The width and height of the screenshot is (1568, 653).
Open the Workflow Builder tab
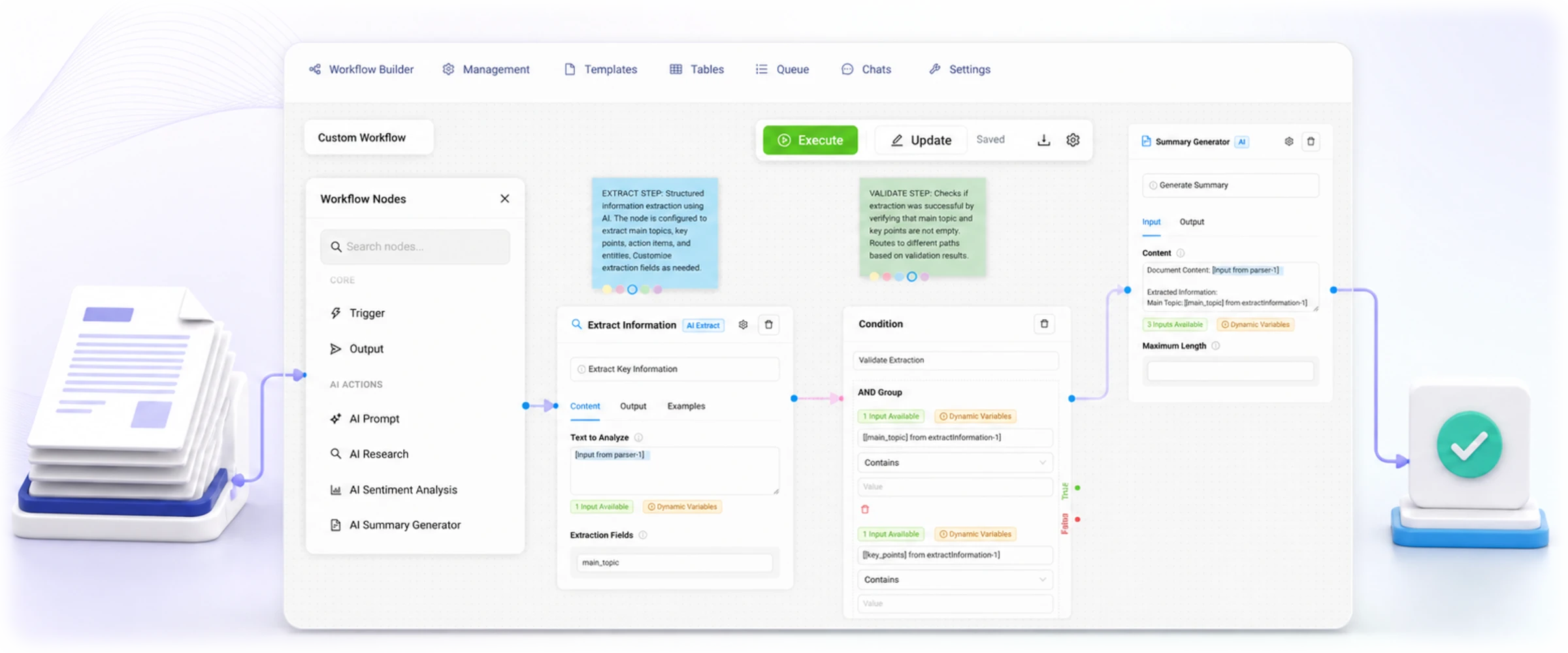[x=361, y=69]
